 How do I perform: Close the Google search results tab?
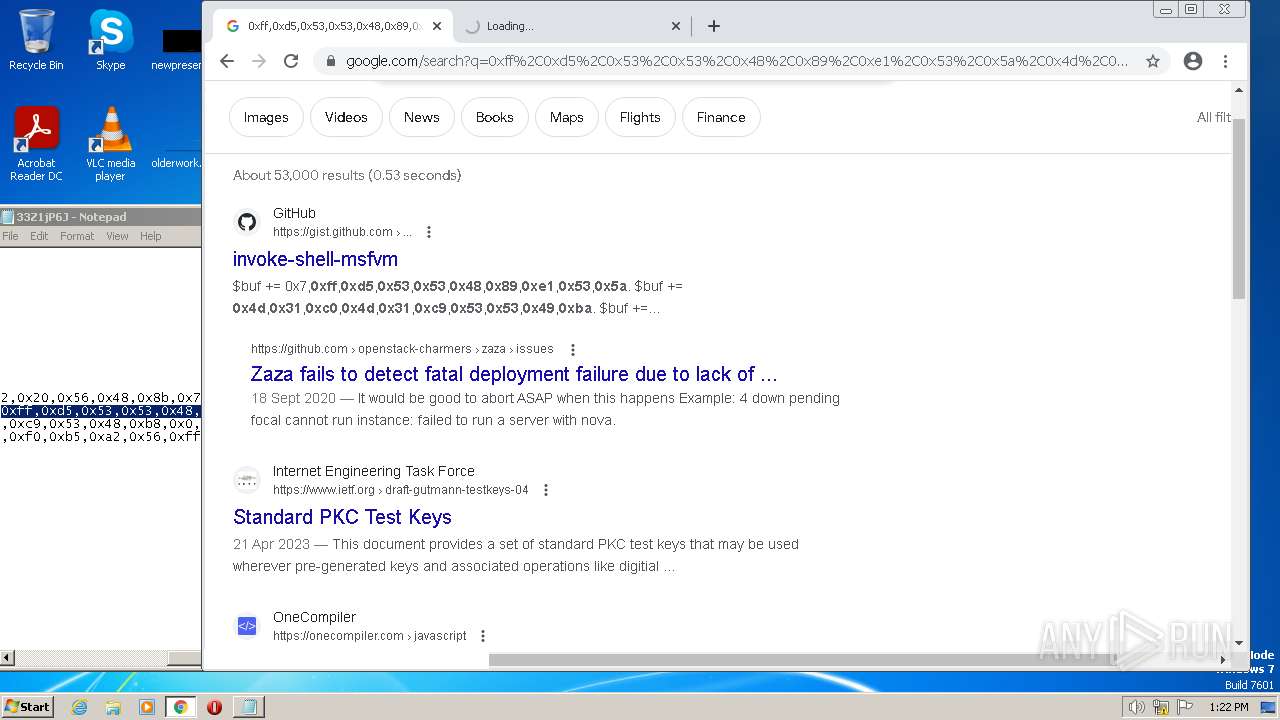click(437, 26)
